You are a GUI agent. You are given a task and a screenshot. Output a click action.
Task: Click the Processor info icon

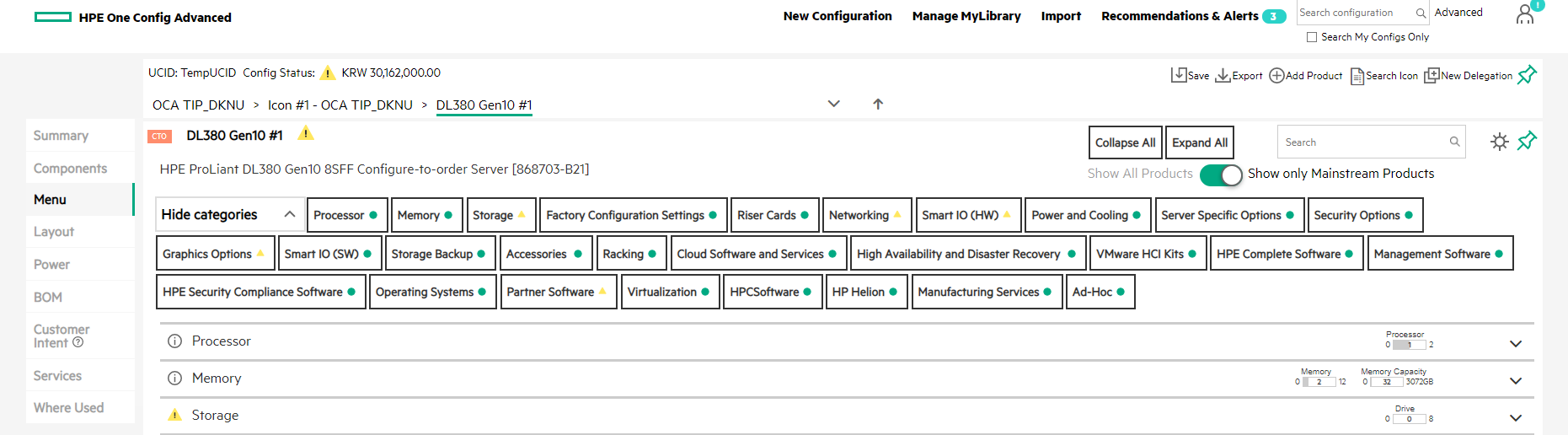[x=174, y=341]
